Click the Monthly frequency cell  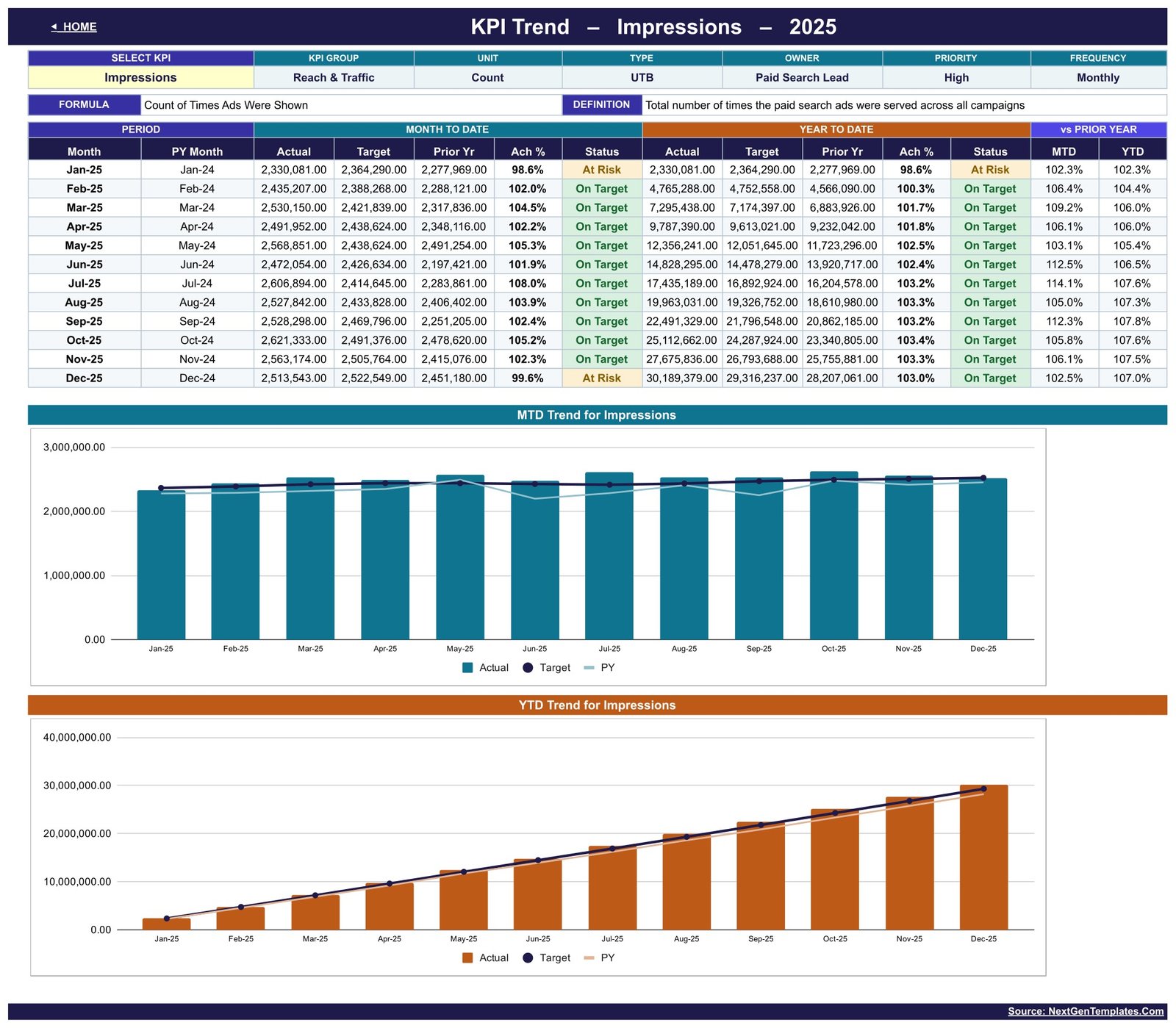pyautogui.click(x=1098, y=77)
